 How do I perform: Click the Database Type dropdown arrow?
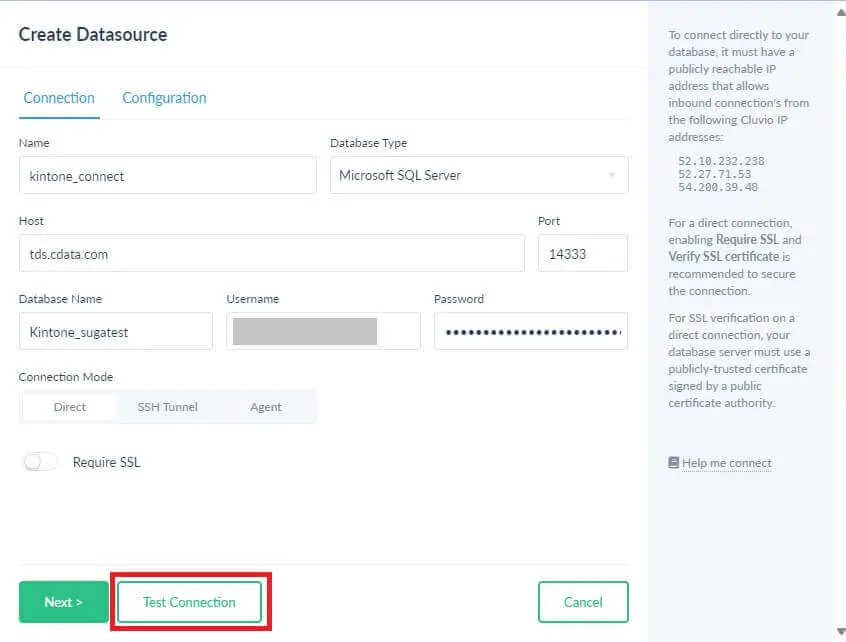pos(611,176)
